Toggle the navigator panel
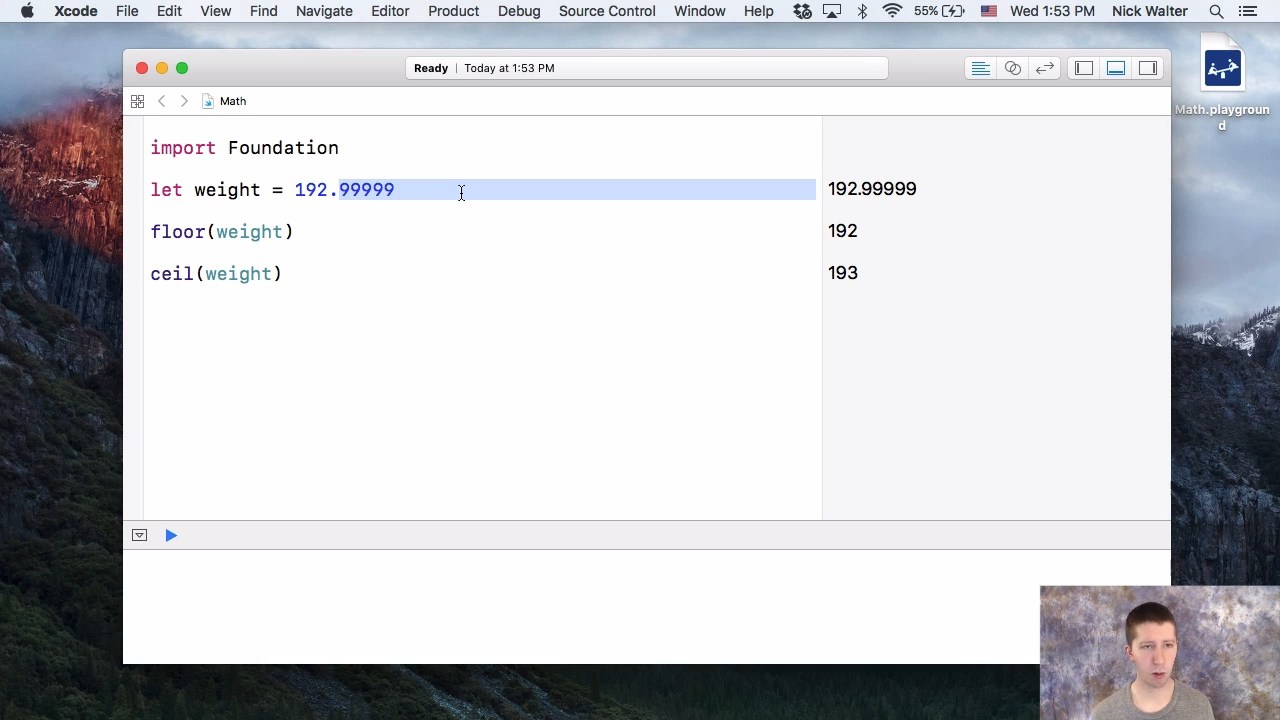This screenshot has width=1280, height=720. coord(1084,68)
